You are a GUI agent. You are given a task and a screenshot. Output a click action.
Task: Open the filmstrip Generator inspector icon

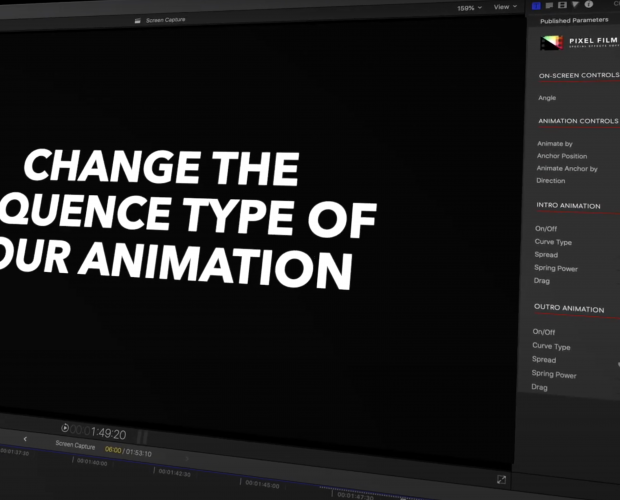click(562, 5)
